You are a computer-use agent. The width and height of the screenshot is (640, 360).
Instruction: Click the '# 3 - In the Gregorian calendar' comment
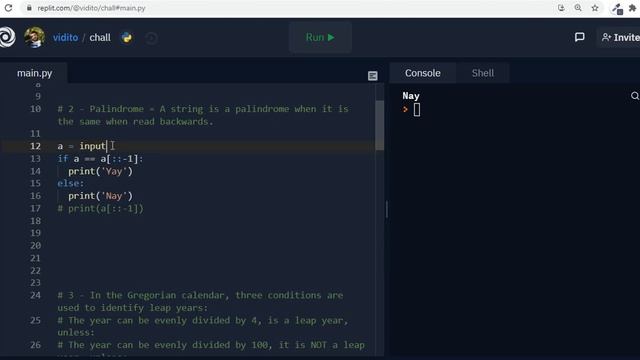pyautogui.click(x=200, y=301)
